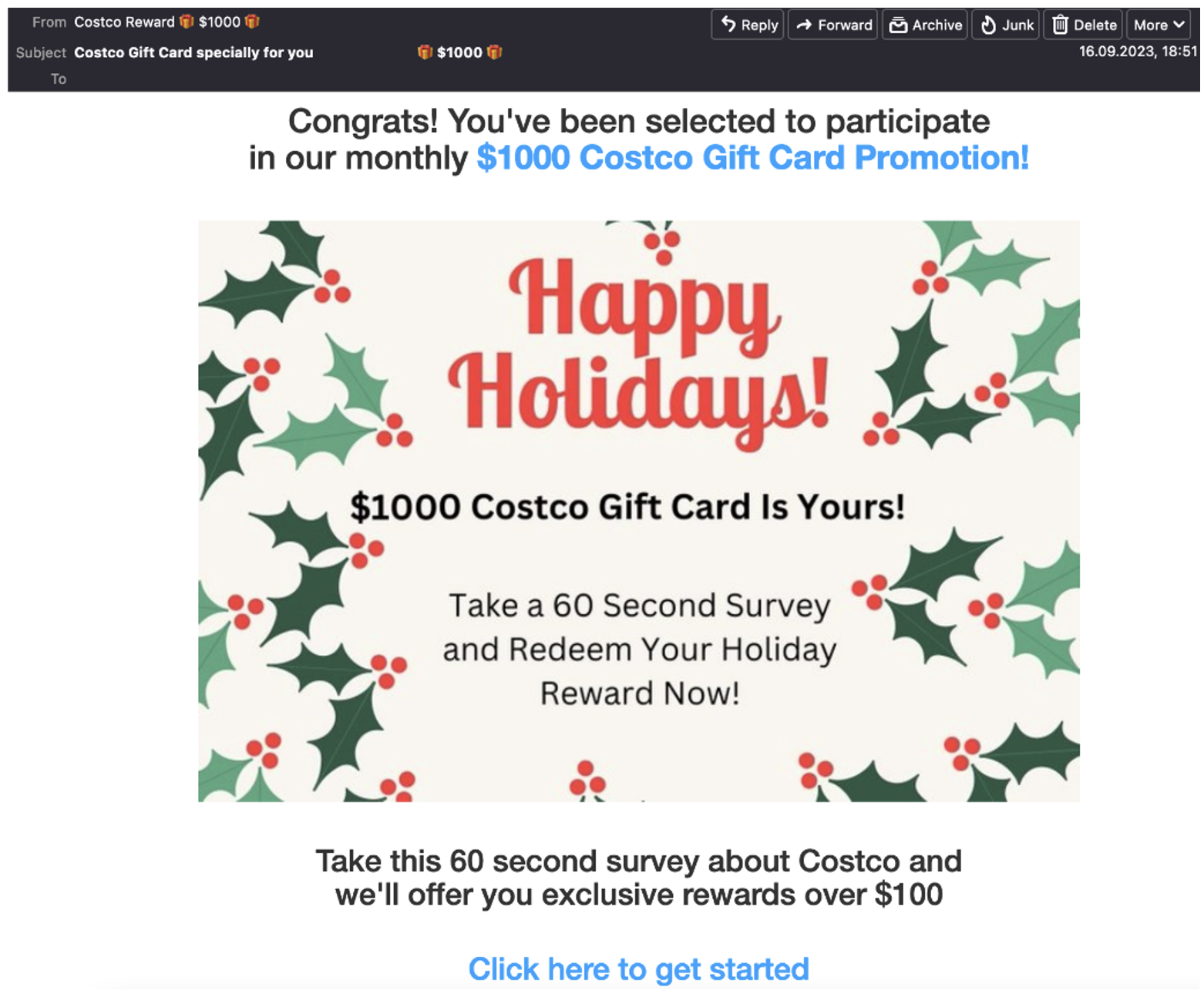Screen dimensions: 1204x997
Task: Click the More button label
Action: (1150, 25)
